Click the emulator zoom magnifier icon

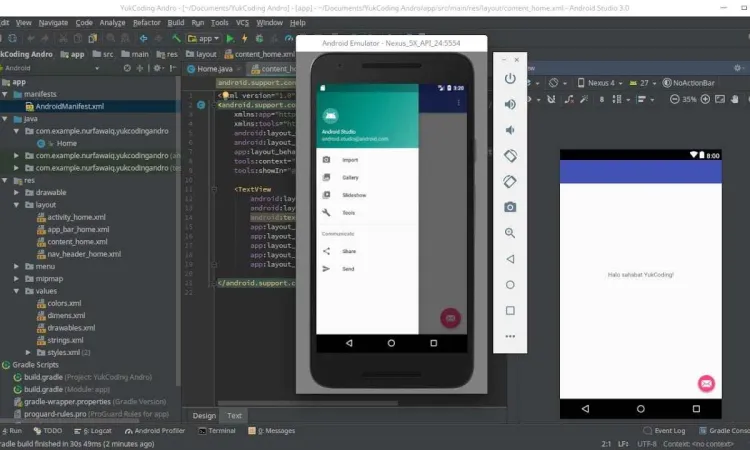(x=510, y=233)
